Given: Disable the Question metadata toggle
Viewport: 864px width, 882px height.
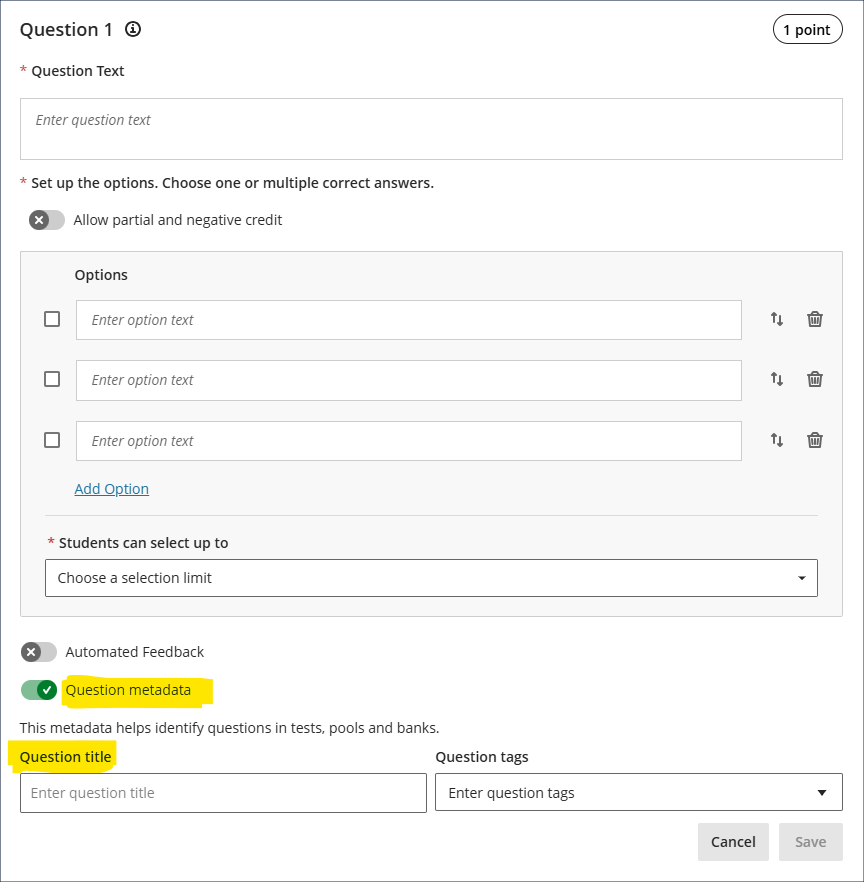Looking at the screenshot, I should pyautogui.click(x=39, y=690).
